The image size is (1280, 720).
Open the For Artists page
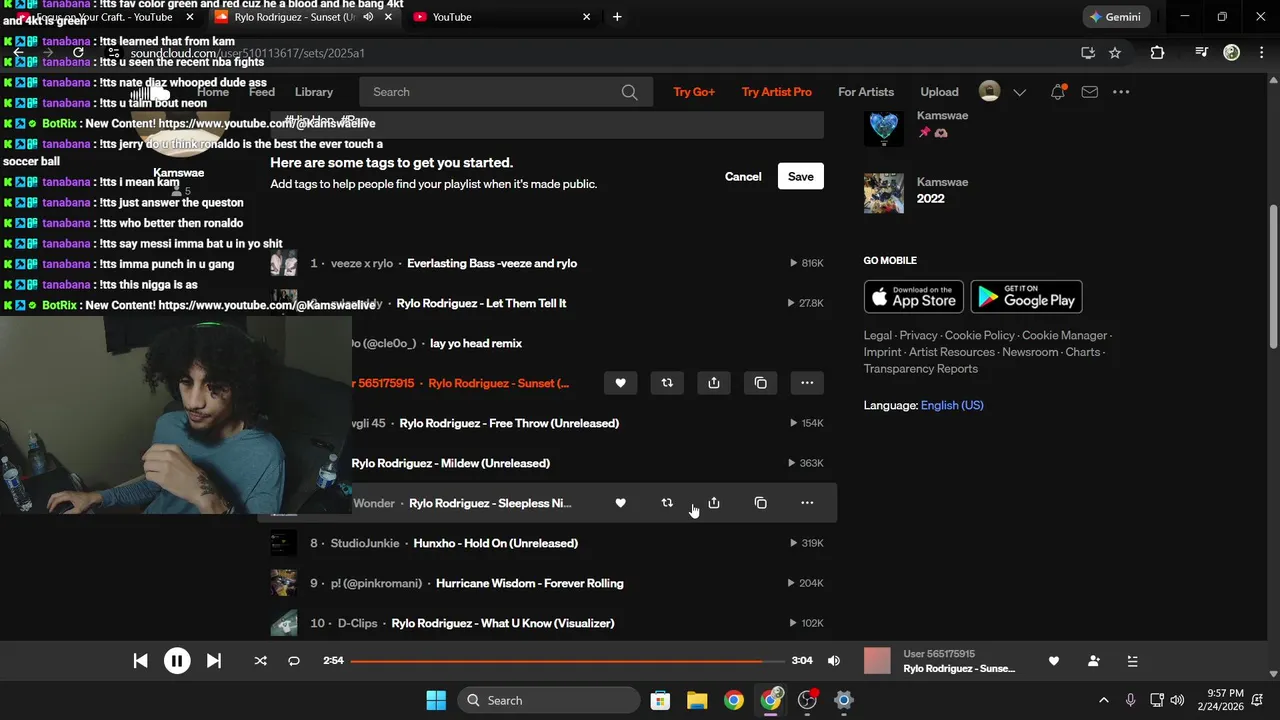coord(866,92)
